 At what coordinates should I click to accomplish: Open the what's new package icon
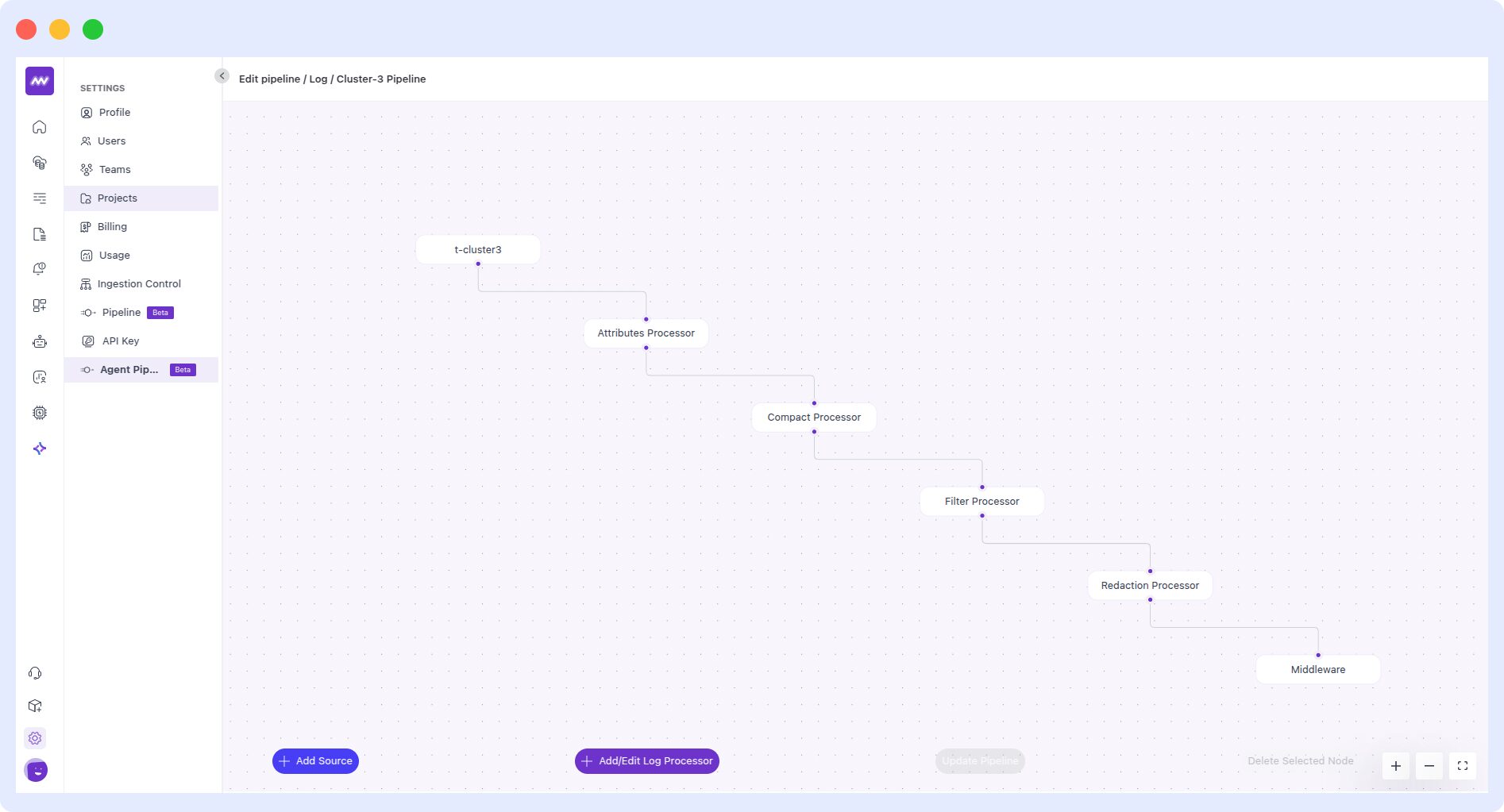[x=34, y=706]
